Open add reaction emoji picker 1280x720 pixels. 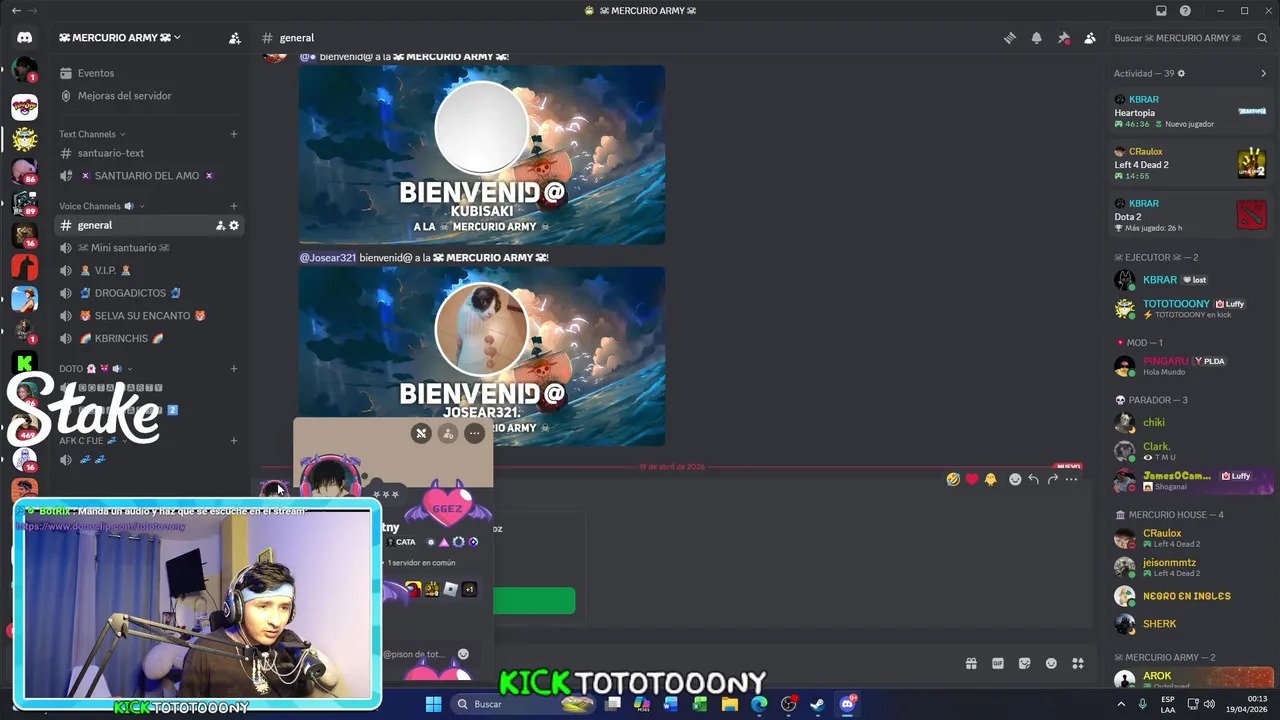(x=1015, y=479)
